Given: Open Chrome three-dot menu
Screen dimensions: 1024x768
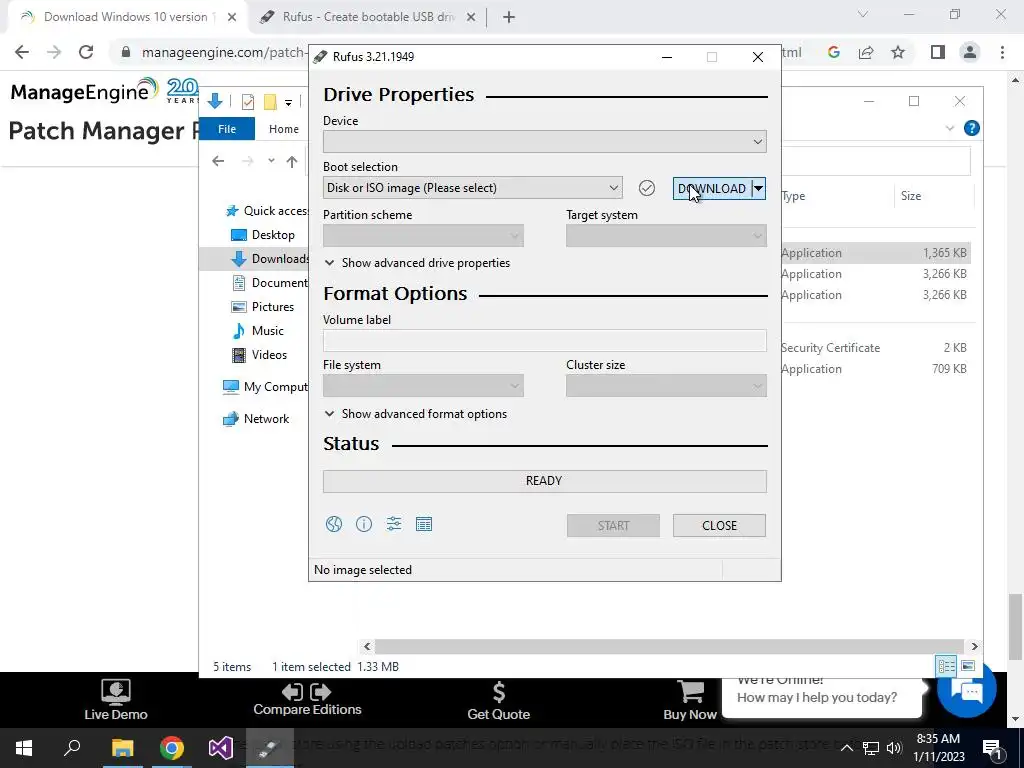Looking at the screenshot, I should (1002, 52).
